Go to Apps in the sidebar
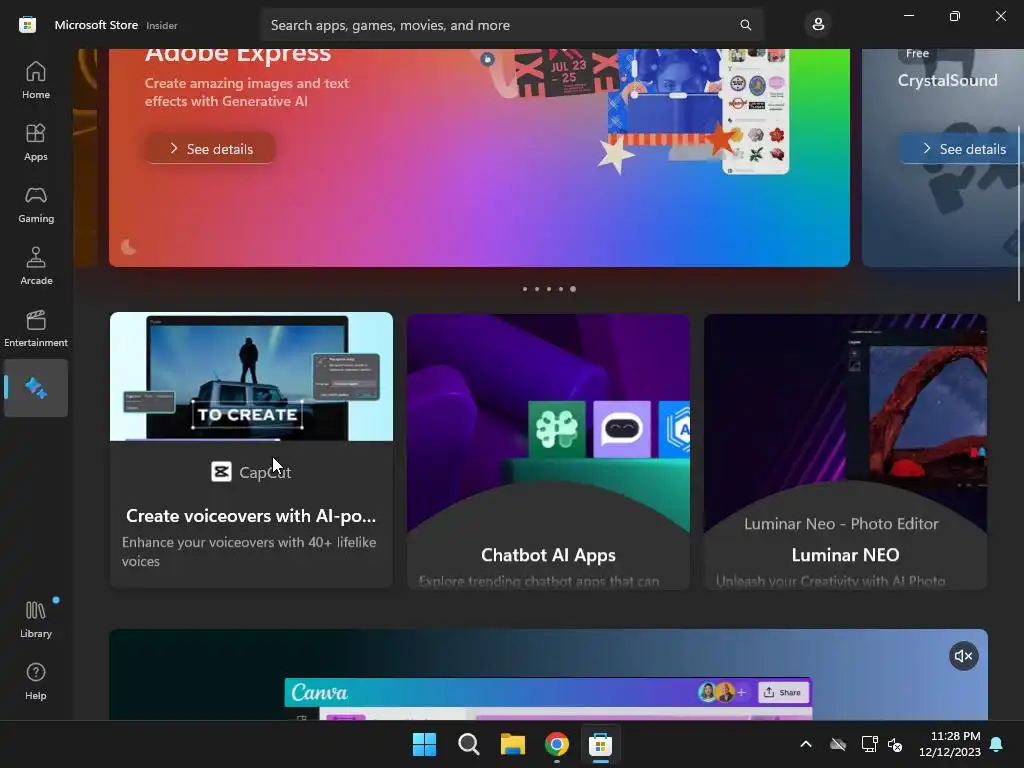Screen dimensions: 1024x768 (x=36, y=142)
